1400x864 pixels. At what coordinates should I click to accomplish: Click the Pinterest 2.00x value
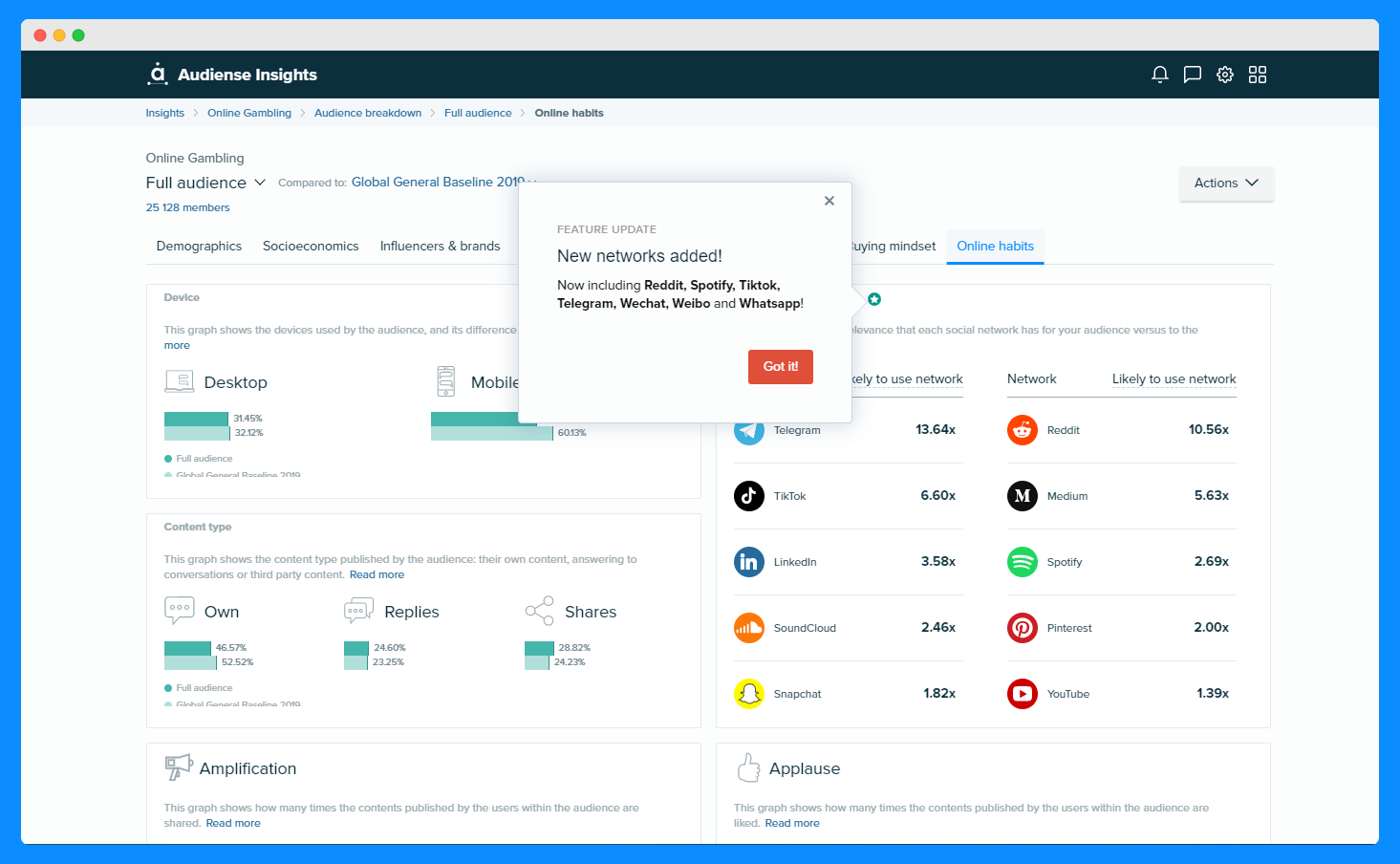(1212, 627)
